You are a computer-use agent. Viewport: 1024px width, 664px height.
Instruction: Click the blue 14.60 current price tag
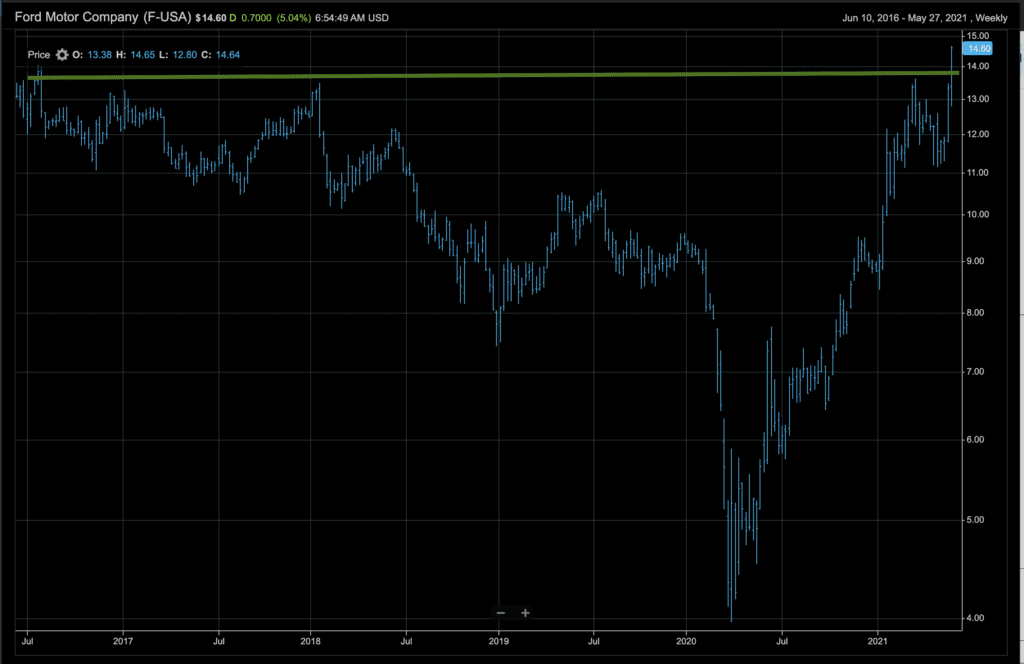pyautogui.click(x=976, y=48)
